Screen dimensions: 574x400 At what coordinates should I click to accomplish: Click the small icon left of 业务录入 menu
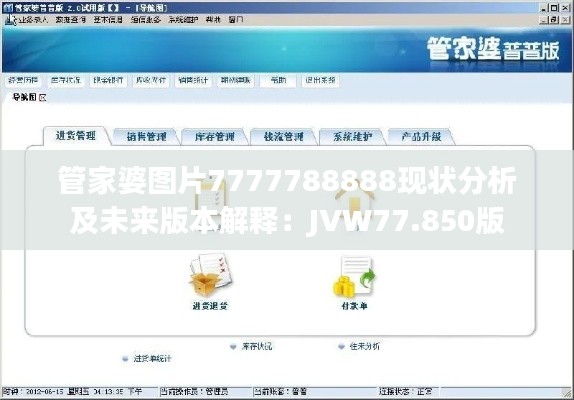(10, 20)
